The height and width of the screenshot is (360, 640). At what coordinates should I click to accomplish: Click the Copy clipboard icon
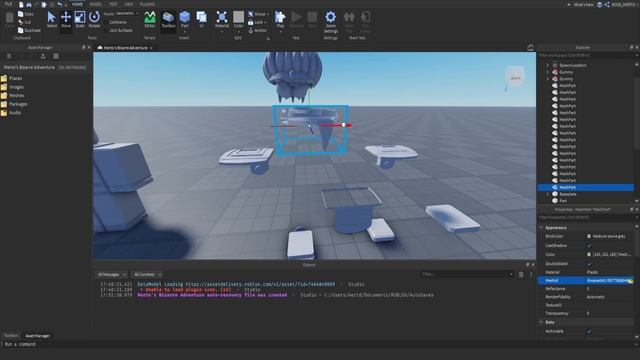(20, 14)
